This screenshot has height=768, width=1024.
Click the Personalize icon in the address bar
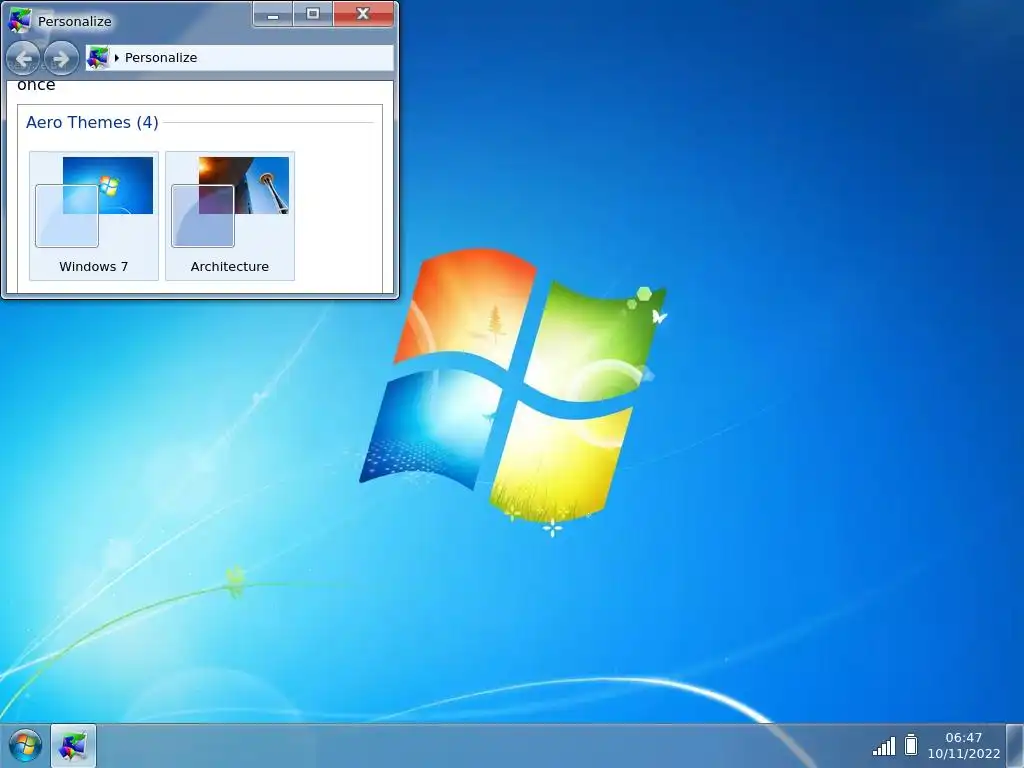point(98,57)
